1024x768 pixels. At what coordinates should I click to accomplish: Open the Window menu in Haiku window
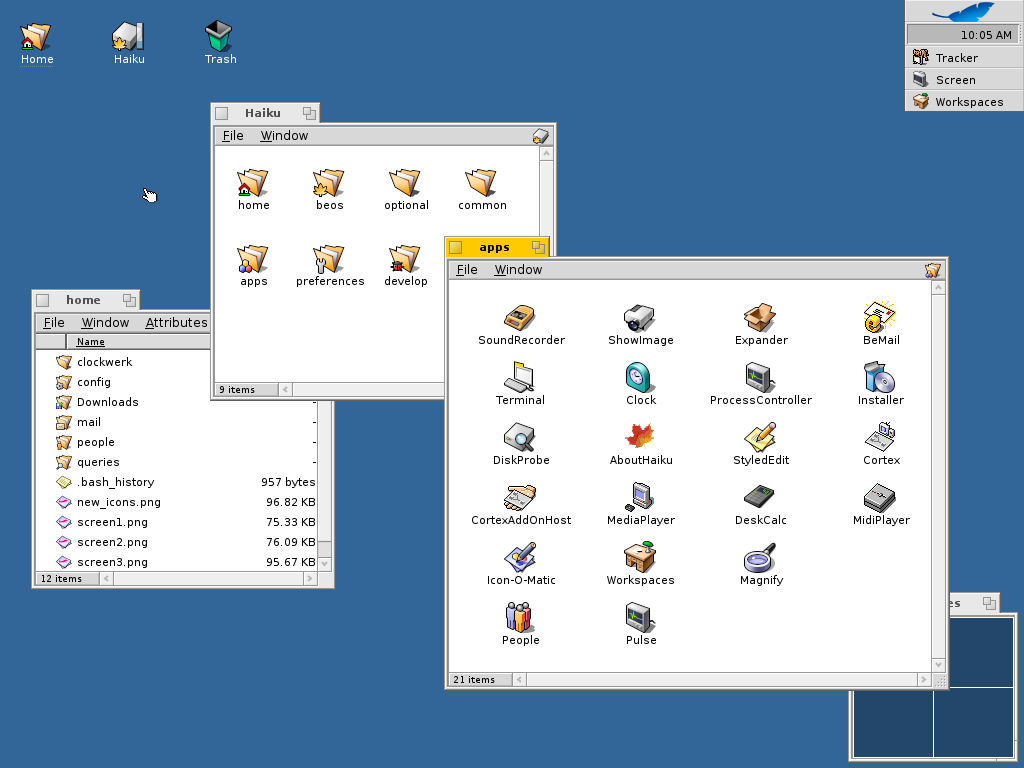pyautogui.click(x=284, y=136)
